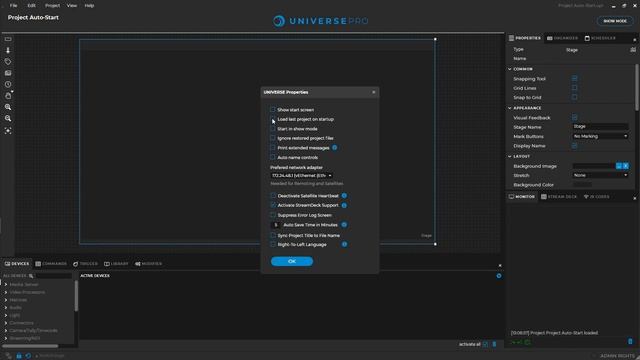Image resolution: width=640 pixels, height=360 pixels.
Task: Click the Stage Name input field
Action: (x=600, y=127)
